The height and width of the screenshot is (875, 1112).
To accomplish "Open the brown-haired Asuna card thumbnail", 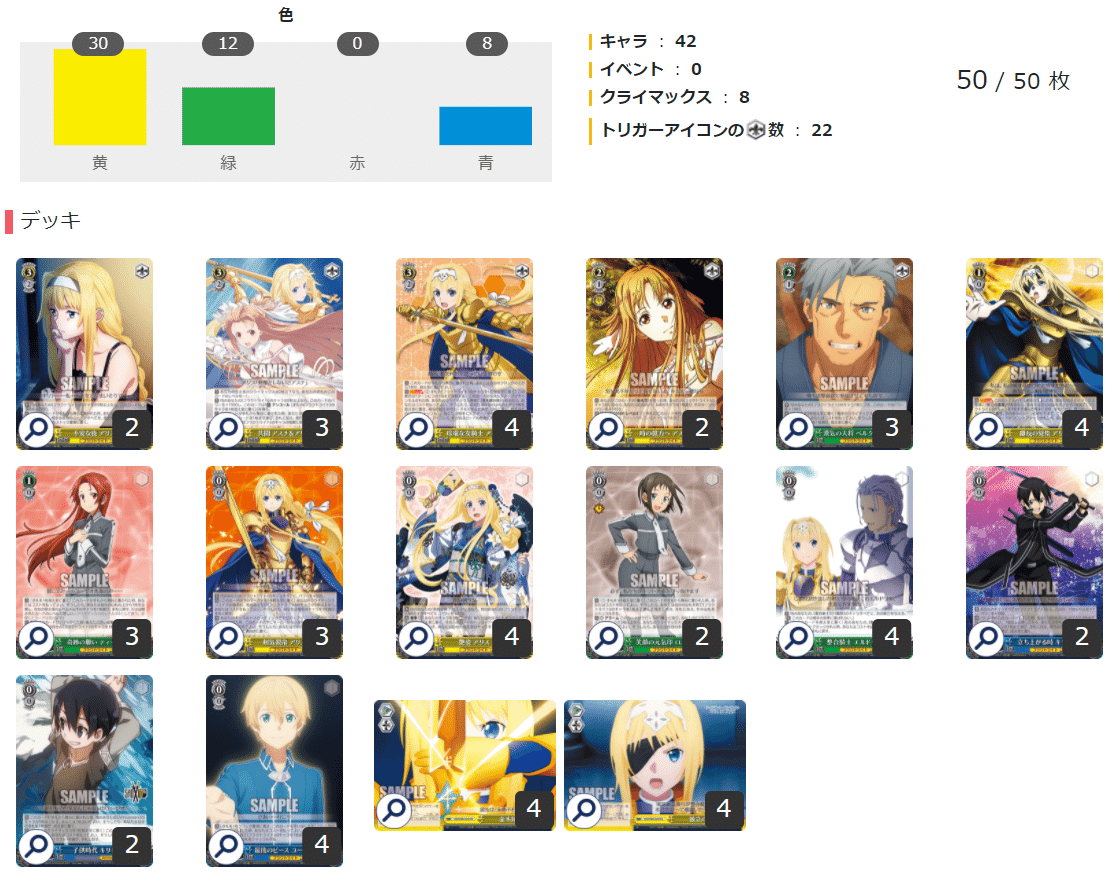I will (x=654, y=354).
